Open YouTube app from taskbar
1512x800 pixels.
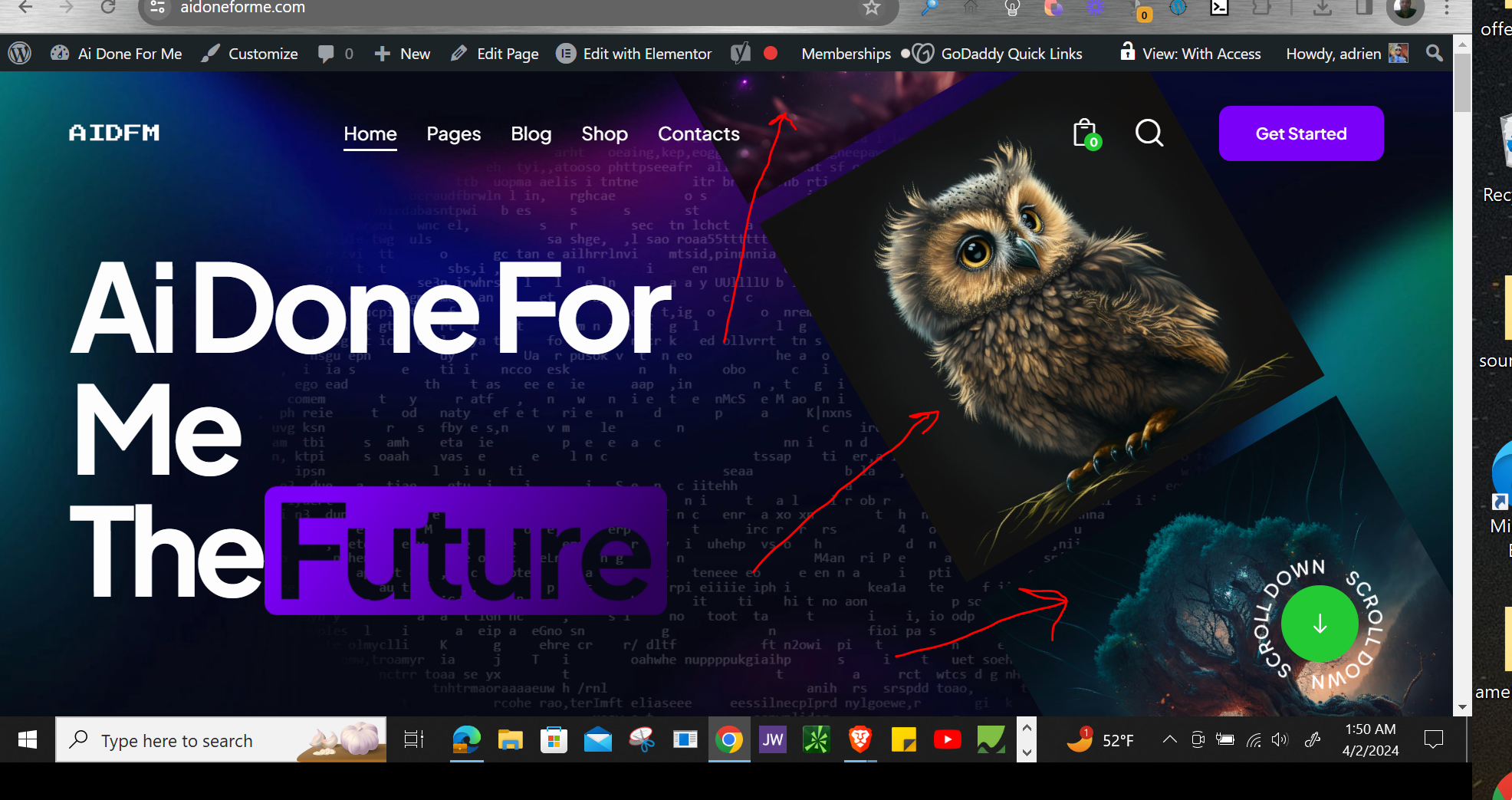point(948,739)
